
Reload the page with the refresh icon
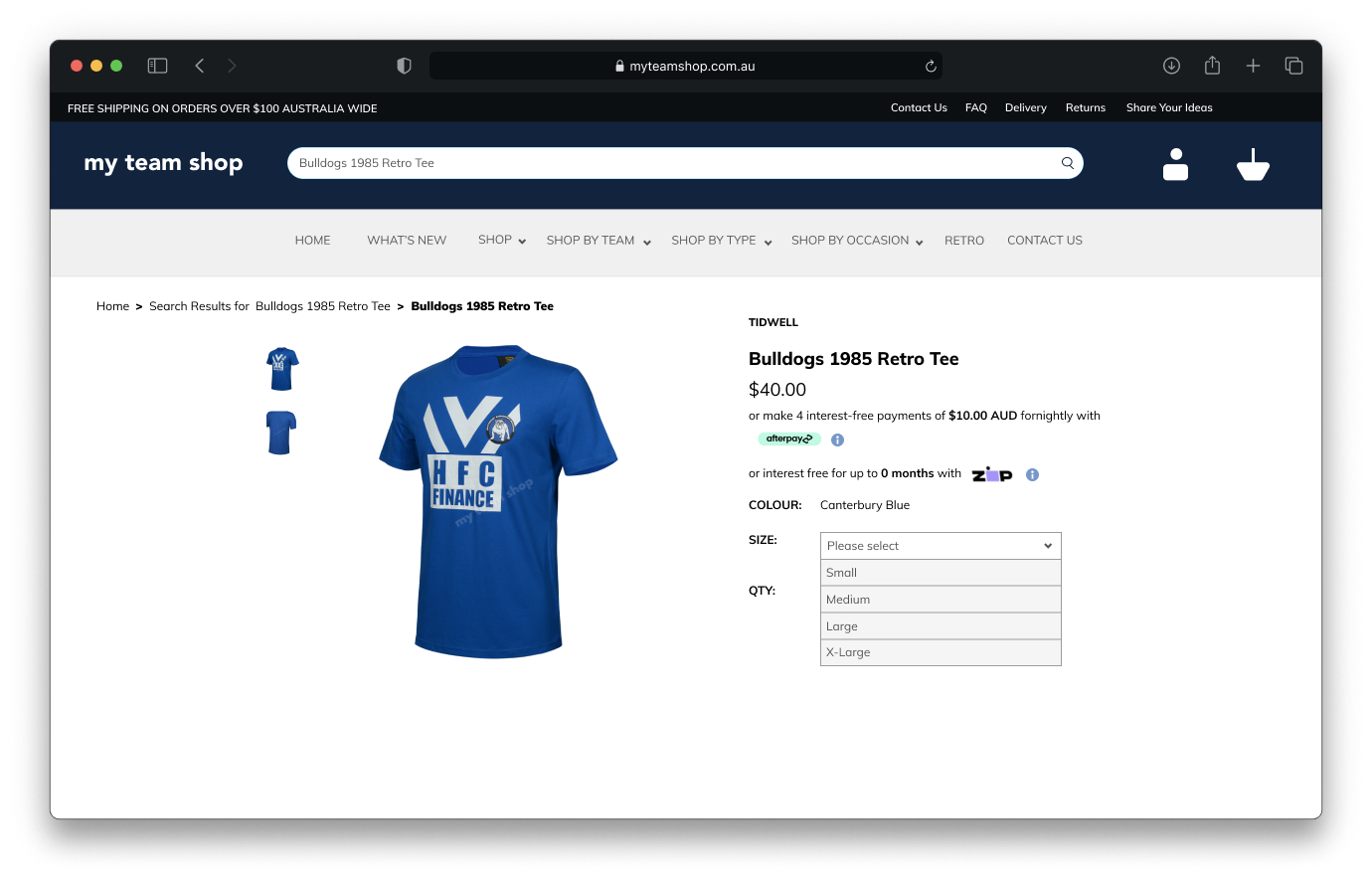tap(931, 67)
